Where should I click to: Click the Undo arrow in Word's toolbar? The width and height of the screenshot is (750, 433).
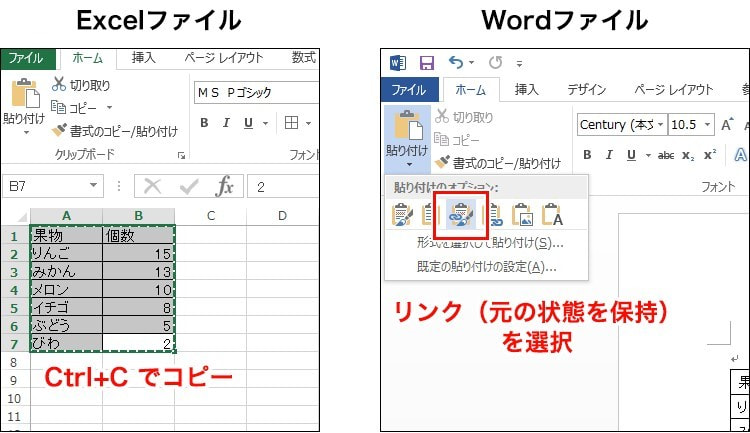[457, 63]
